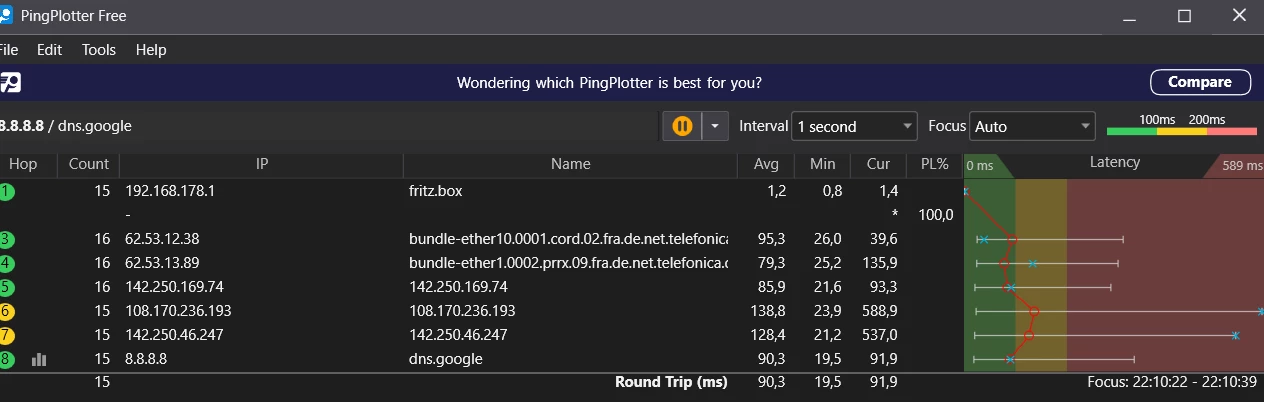Click the 100ms/200ms latency color scale
The image size is (1264, 402).
[x=1181, y=126]
